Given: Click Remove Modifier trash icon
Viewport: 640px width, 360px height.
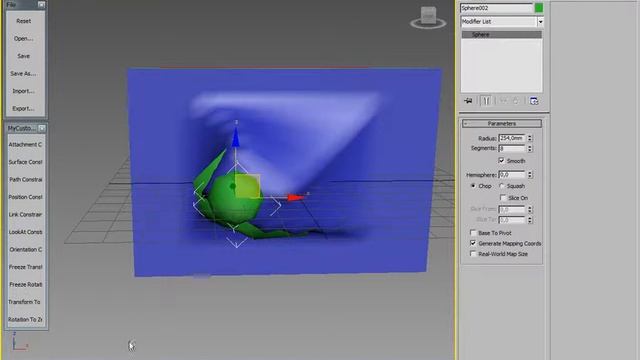Looking at the screenshot, I should click(516, 101).
